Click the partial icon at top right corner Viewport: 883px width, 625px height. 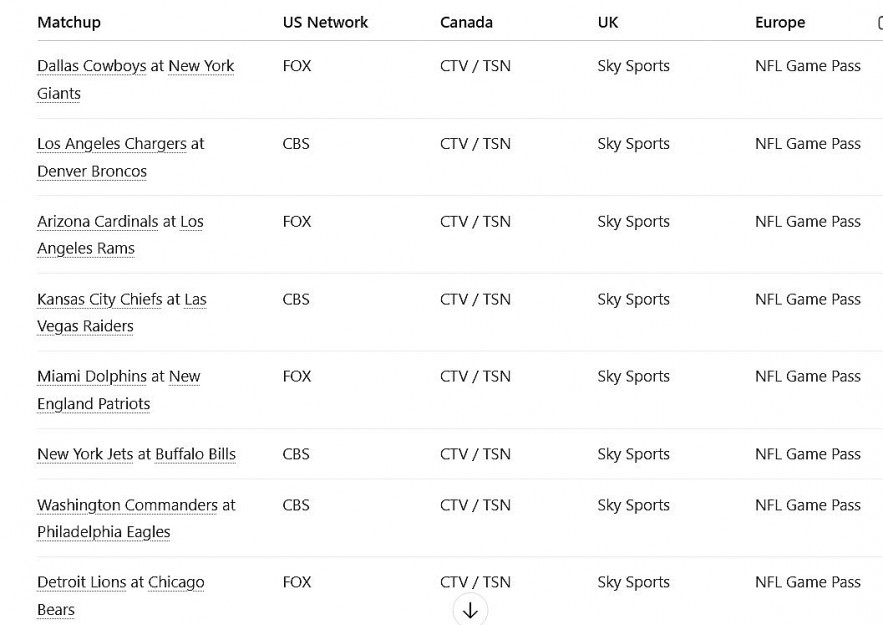(x=879, y=22)
